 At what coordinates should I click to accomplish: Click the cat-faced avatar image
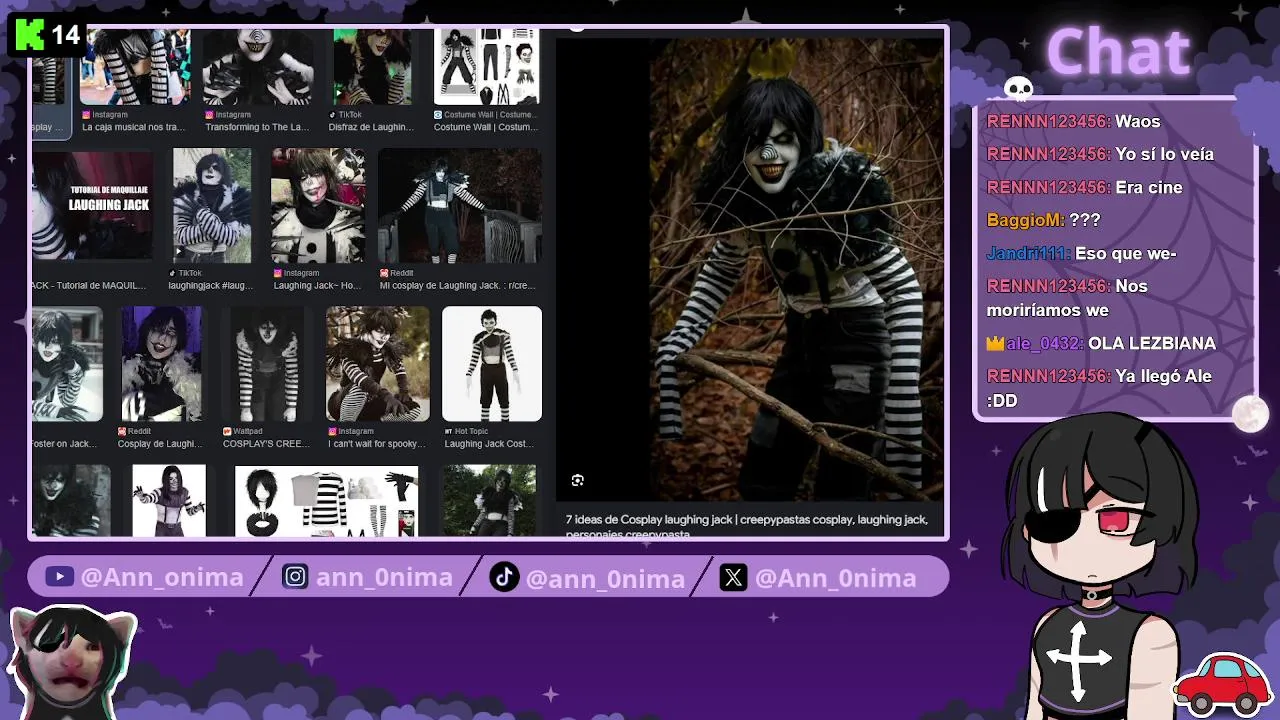[72, 662]
